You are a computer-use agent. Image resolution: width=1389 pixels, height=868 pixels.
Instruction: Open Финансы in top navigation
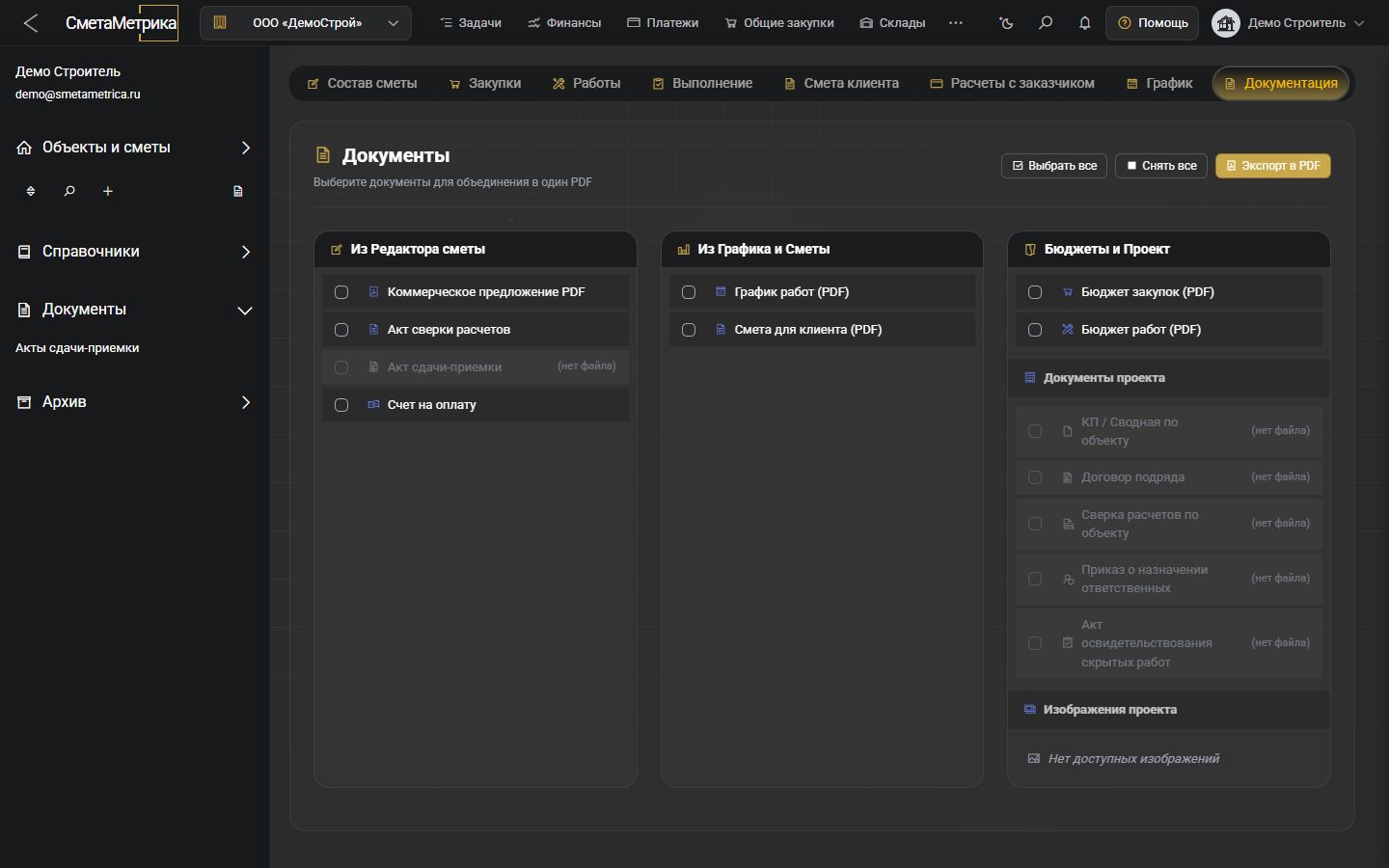[564, 23]
